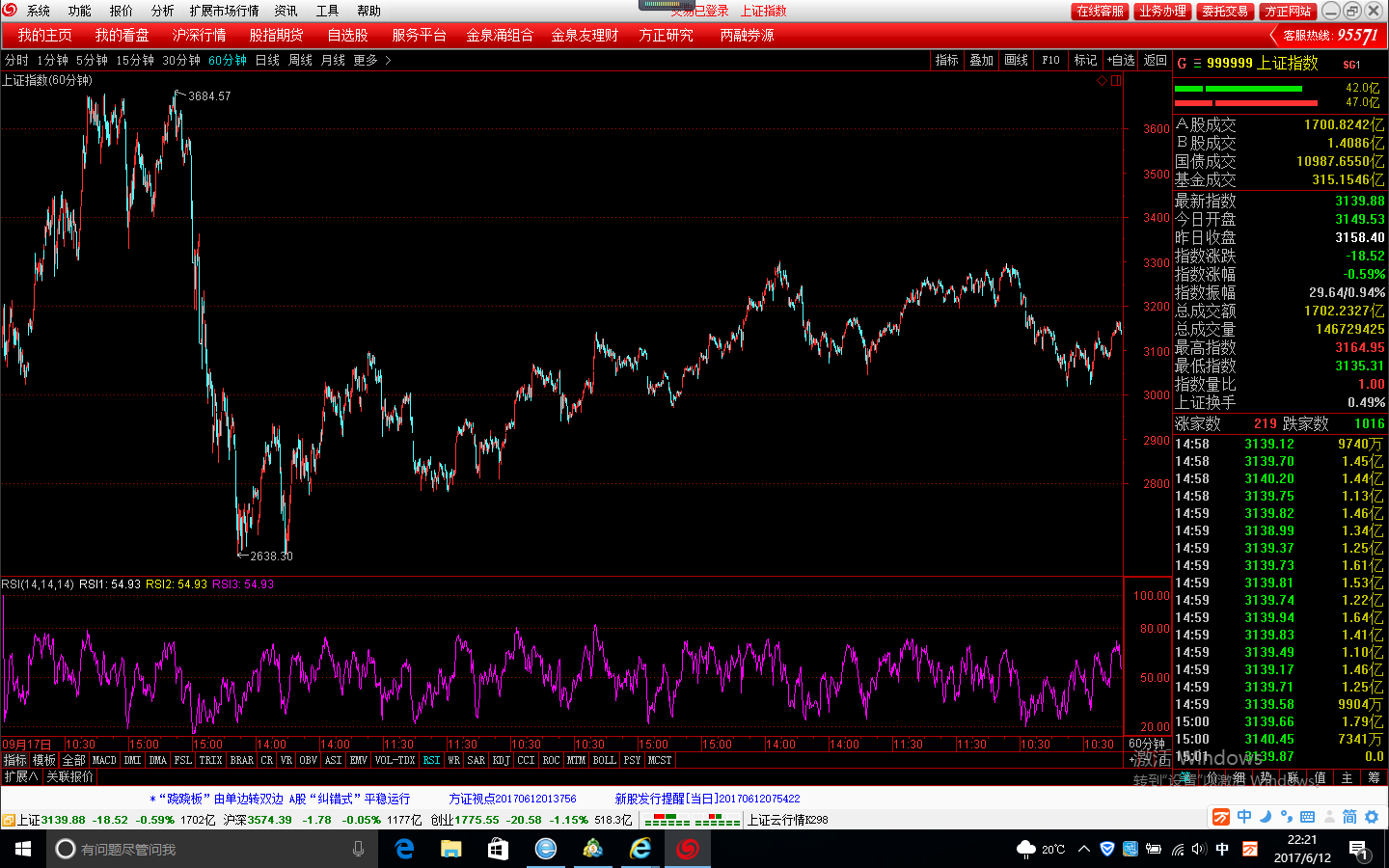
Task: Click the red diamond icon above the chart
Action: (1102, 81)
